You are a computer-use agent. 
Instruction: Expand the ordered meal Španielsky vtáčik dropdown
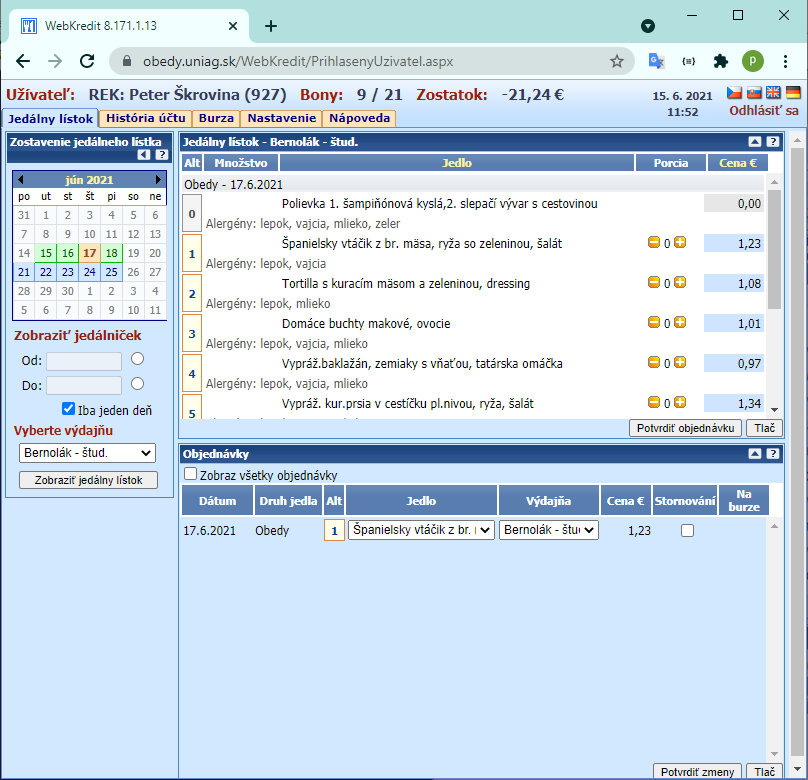click(422, 530)
